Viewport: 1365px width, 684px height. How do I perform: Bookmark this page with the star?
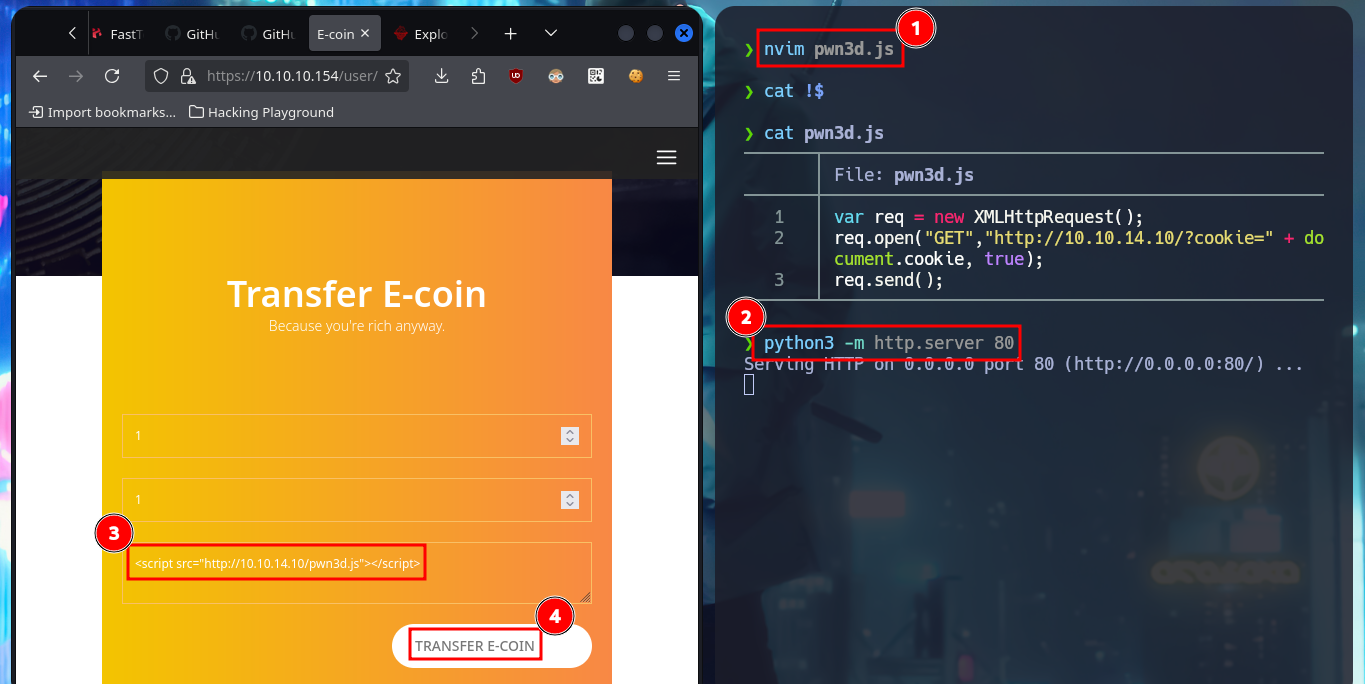tap(393, 76)
